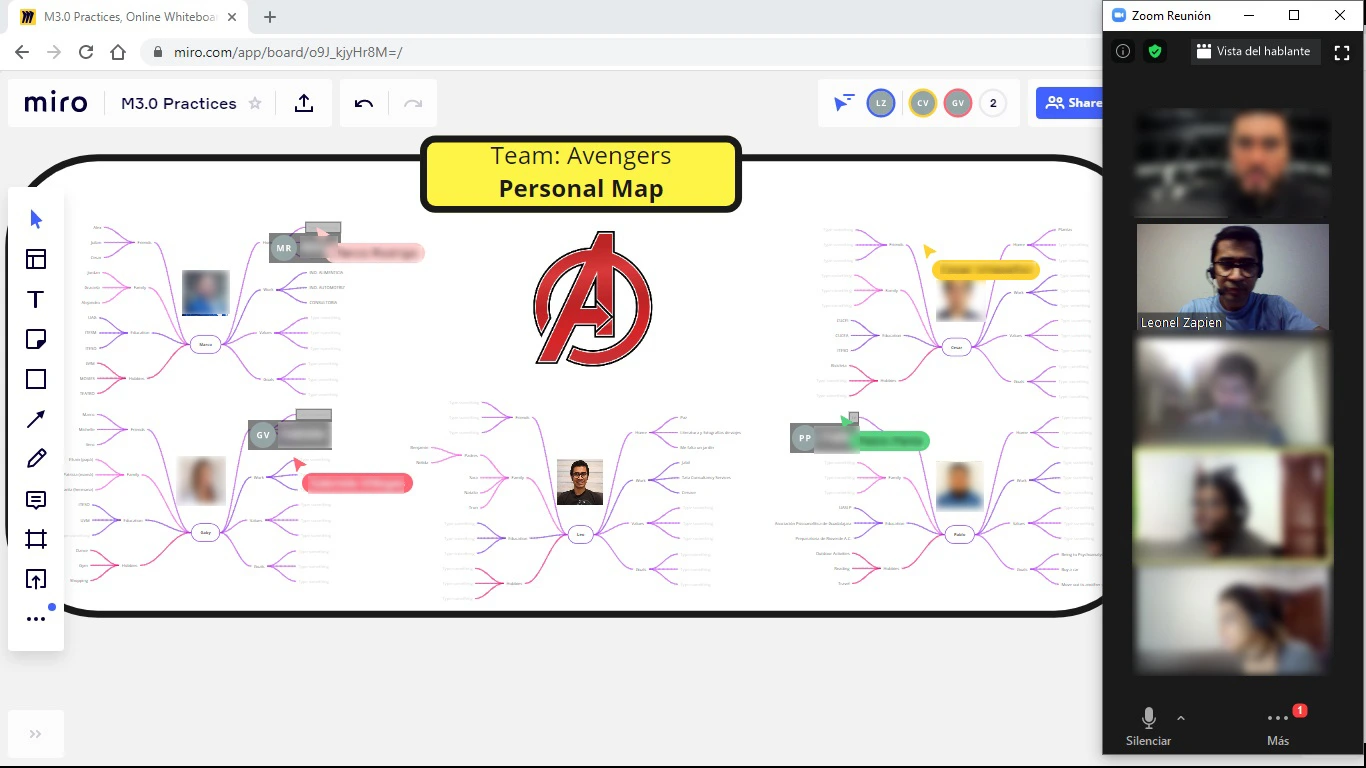The width and height of the screenshot is (1366, 768).
Task: Select the Shape rectangle tool
Action: (x=36, y=379)
